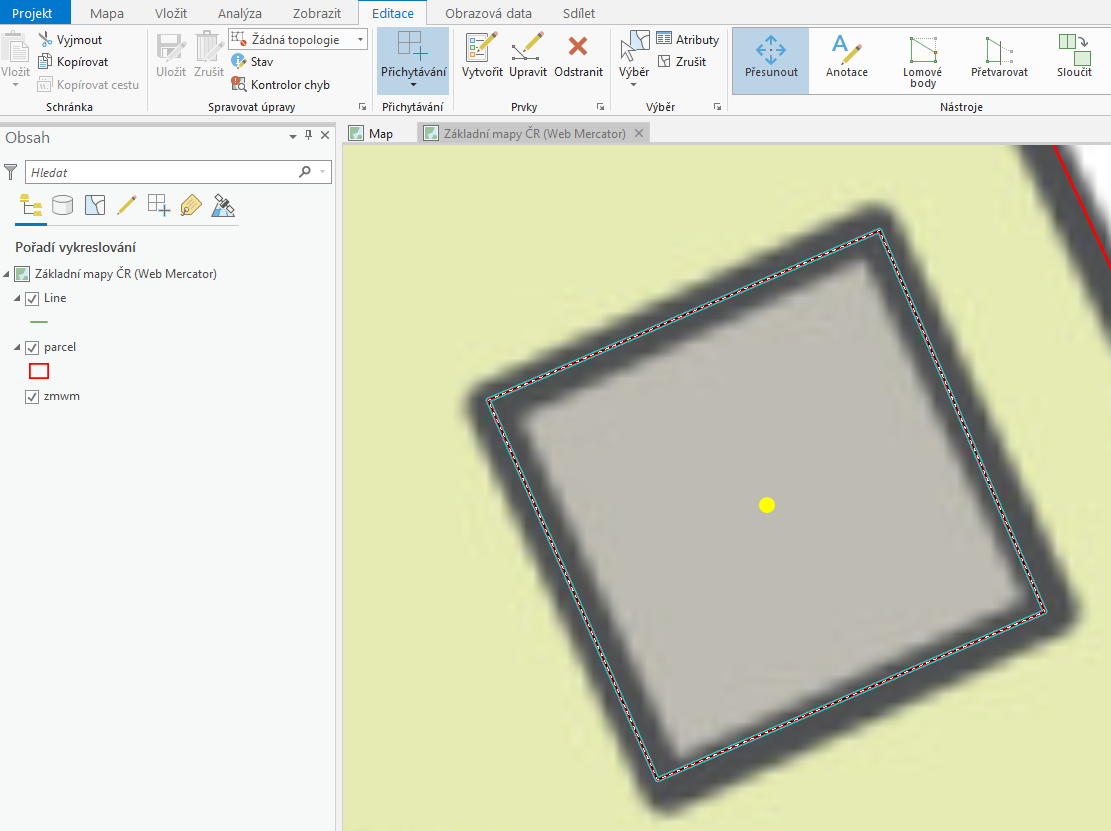Select the Přesunout move tool
Viewport: 1111px width, 831px height.
tap(771, 61)
